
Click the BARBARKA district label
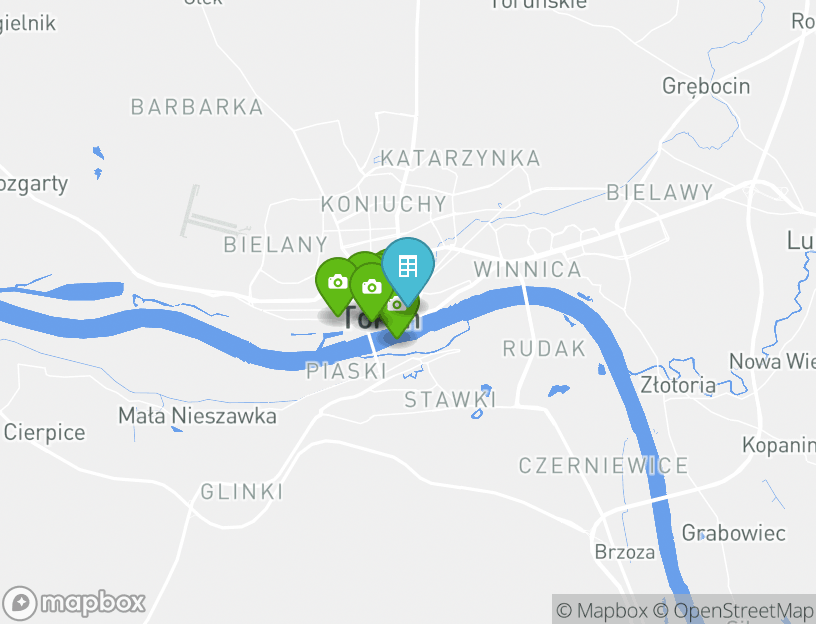click(197, 107)
